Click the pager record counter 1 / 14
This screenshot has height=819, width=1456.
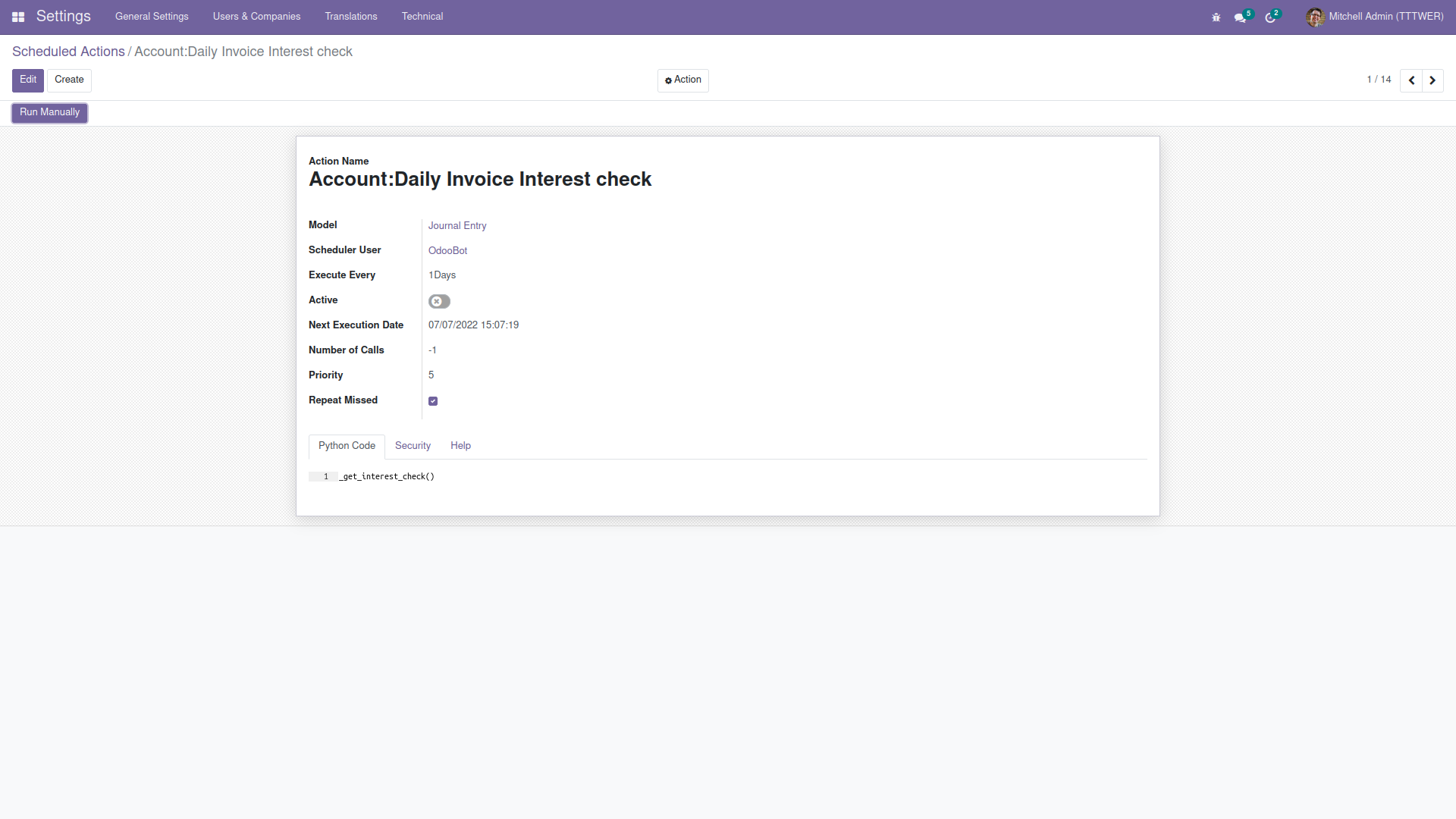pyautogui.click(x=1379, y=80)
